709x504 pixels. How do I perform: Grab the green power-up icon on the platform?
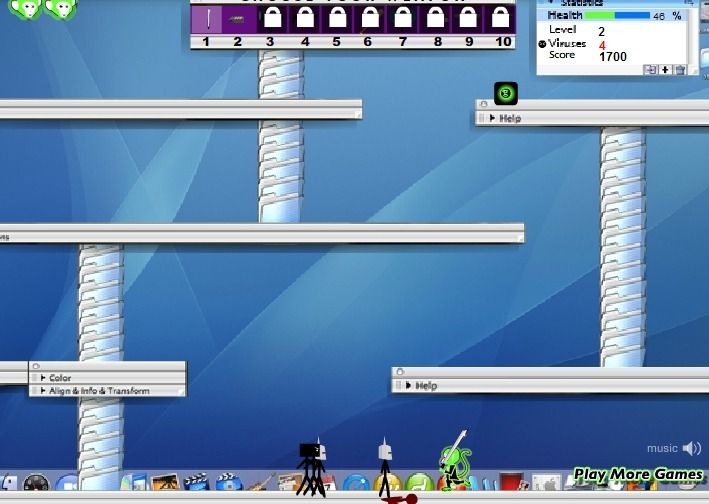(506, 94)
